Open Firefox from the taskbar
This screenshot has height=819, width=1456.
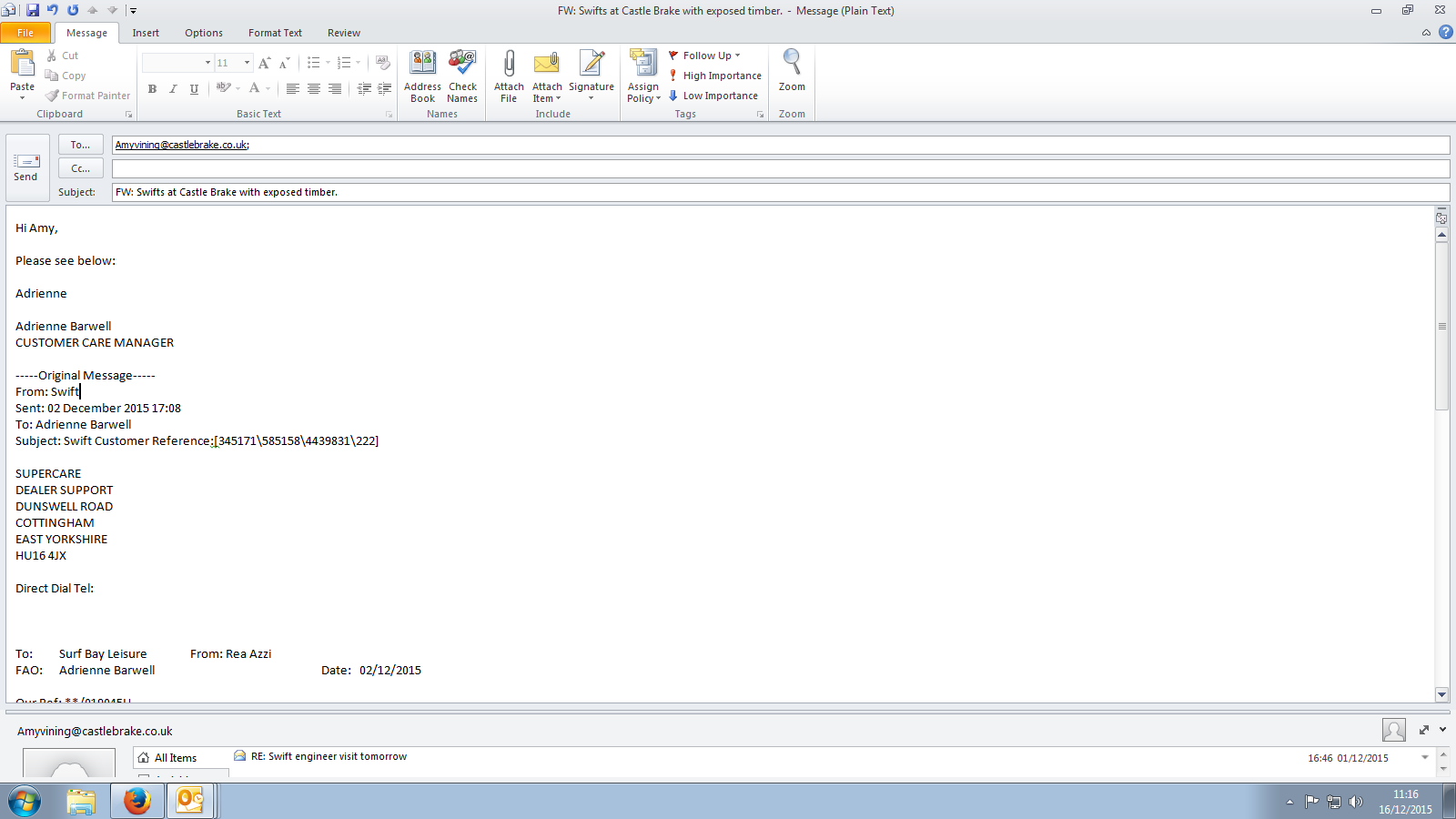coord(136,801)
